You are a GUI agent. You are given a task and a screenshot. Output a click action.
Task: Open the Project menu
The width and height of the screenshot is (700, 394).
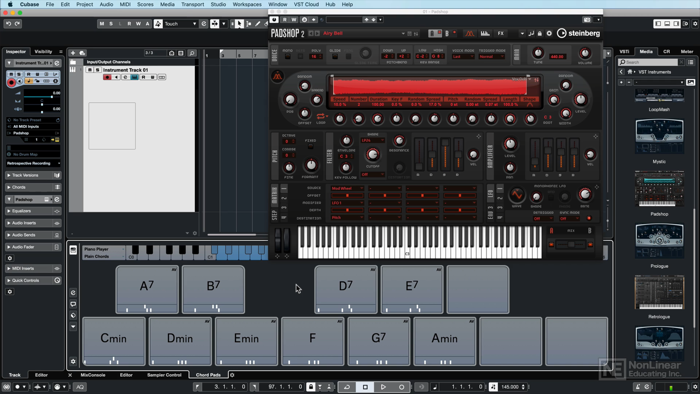(84, 4)
